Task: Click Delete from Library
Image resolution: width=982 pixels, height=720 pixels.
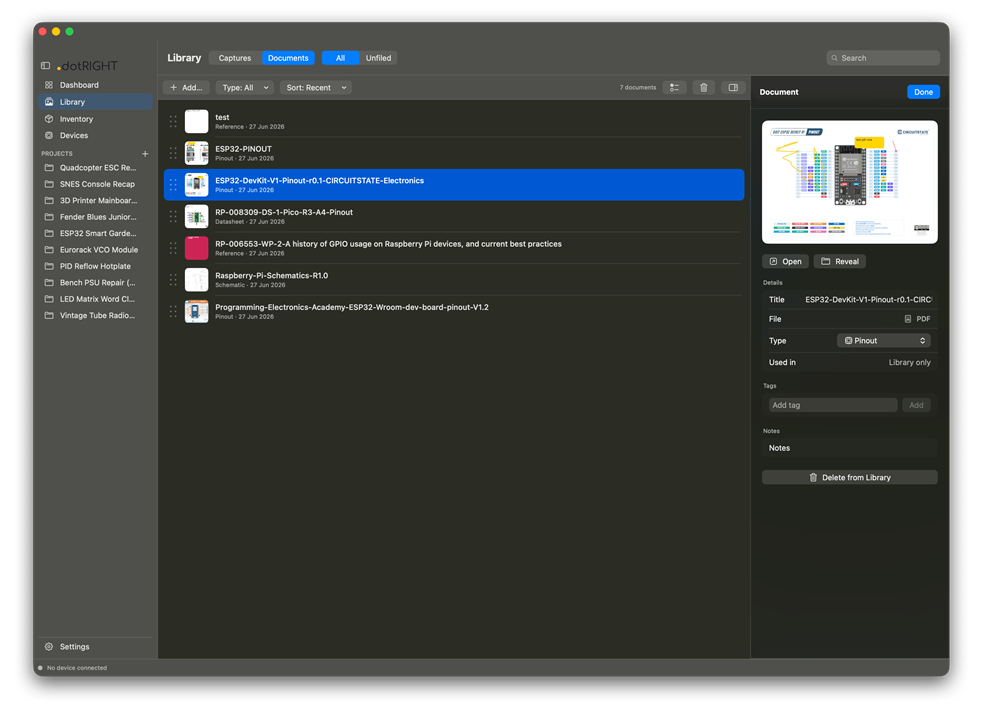Action: click(x=850, y=478)
